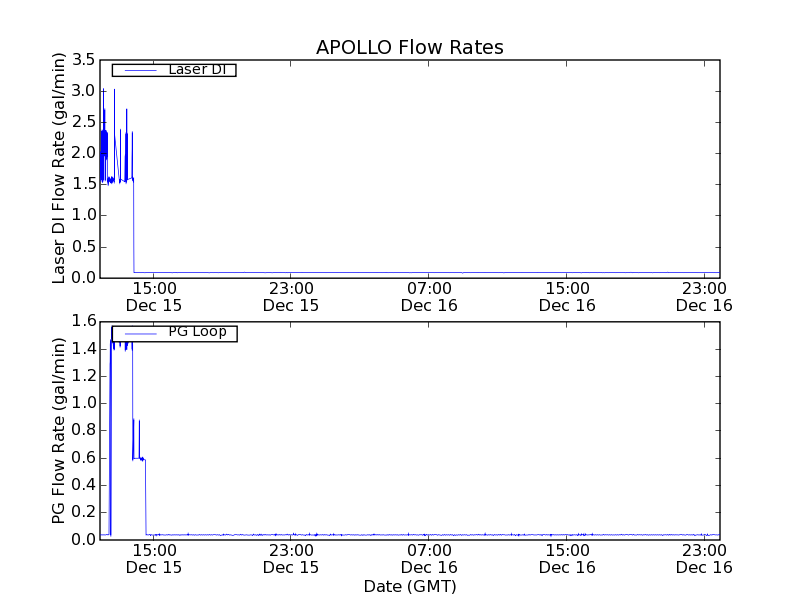800x600 pixels.
Task: Click the 2.0 tick on the Laser DI y-axis
Action: (x=83, y=153)
